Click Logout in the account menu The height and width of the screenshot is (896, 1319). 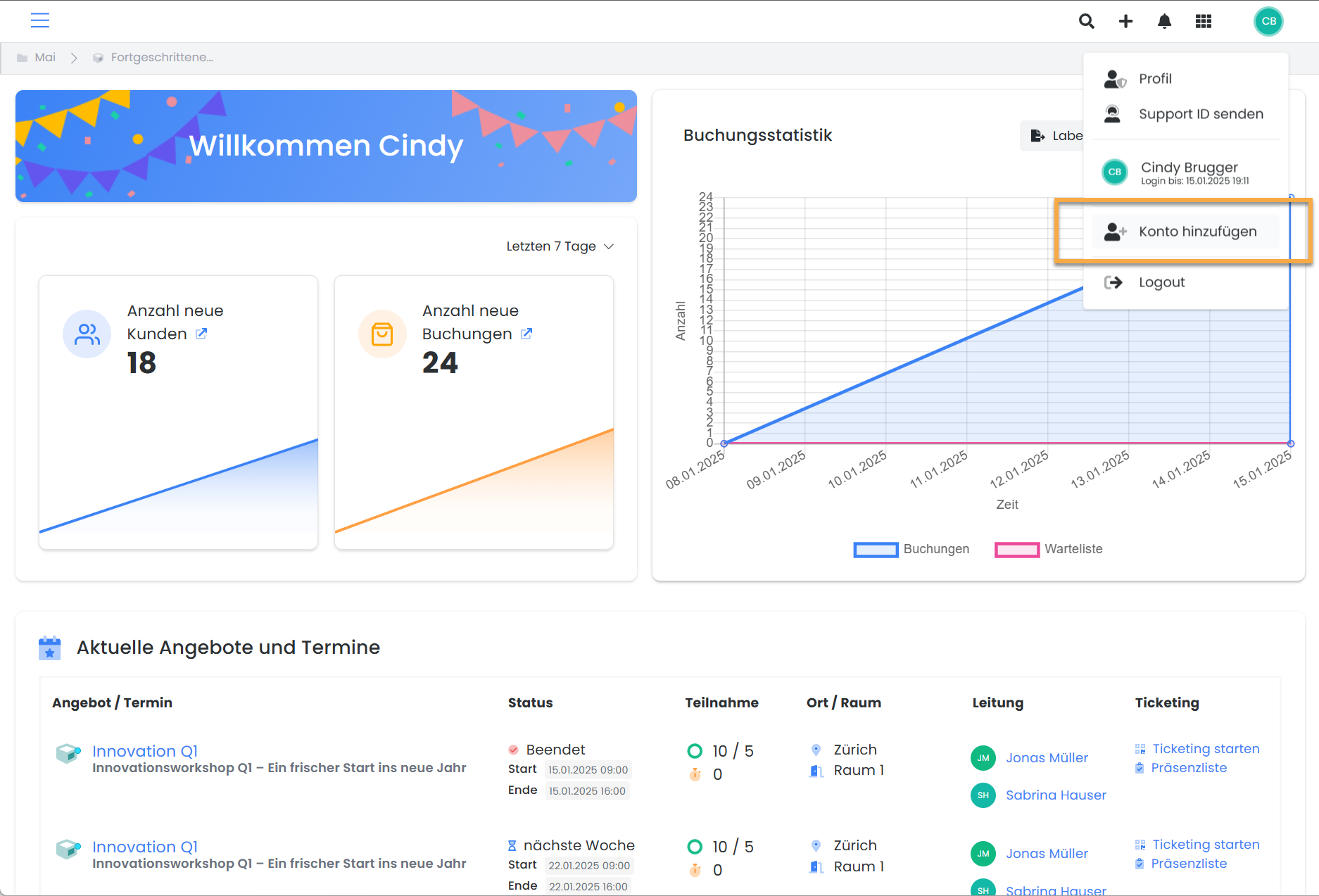1161,282
